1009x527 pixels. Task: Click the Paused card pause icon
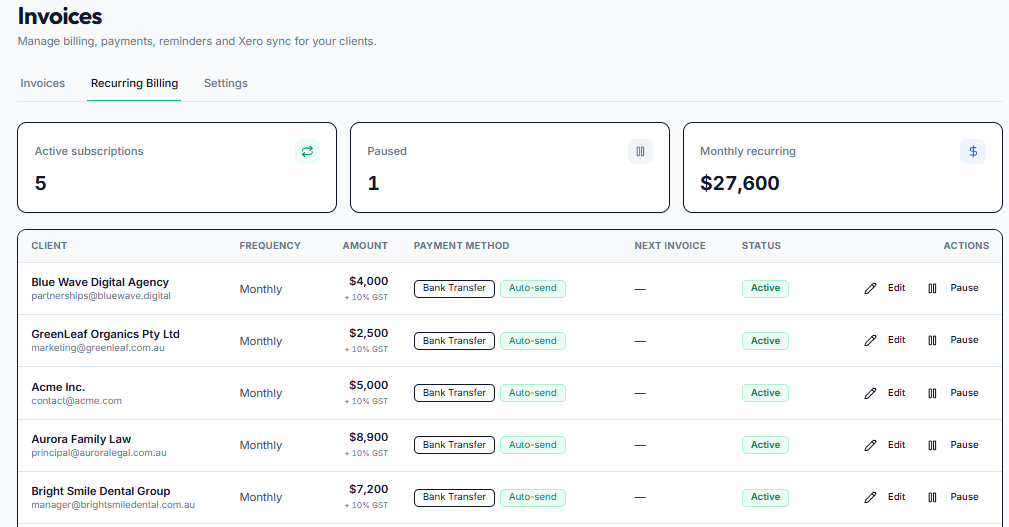(640, 151)
